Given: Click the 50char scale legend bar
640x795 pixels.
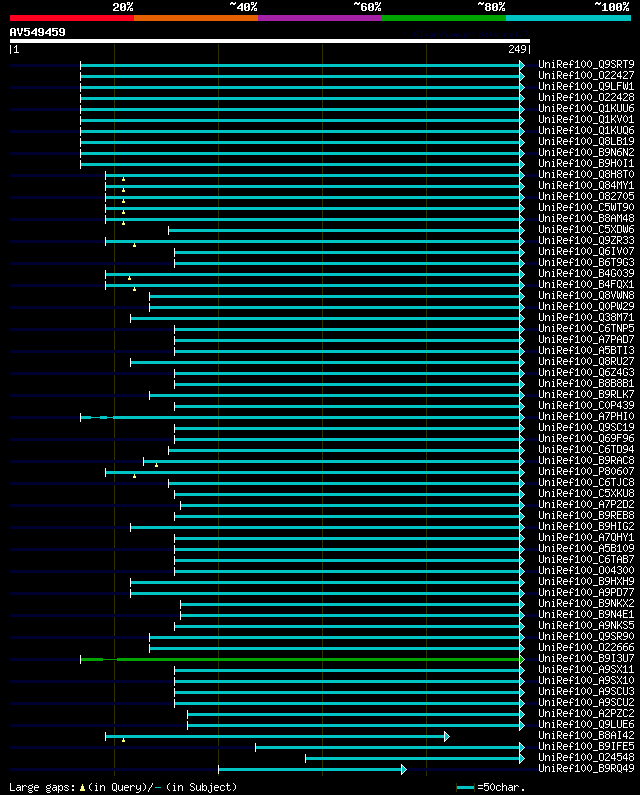Looking at the screenshot, I should pos(465,787).
